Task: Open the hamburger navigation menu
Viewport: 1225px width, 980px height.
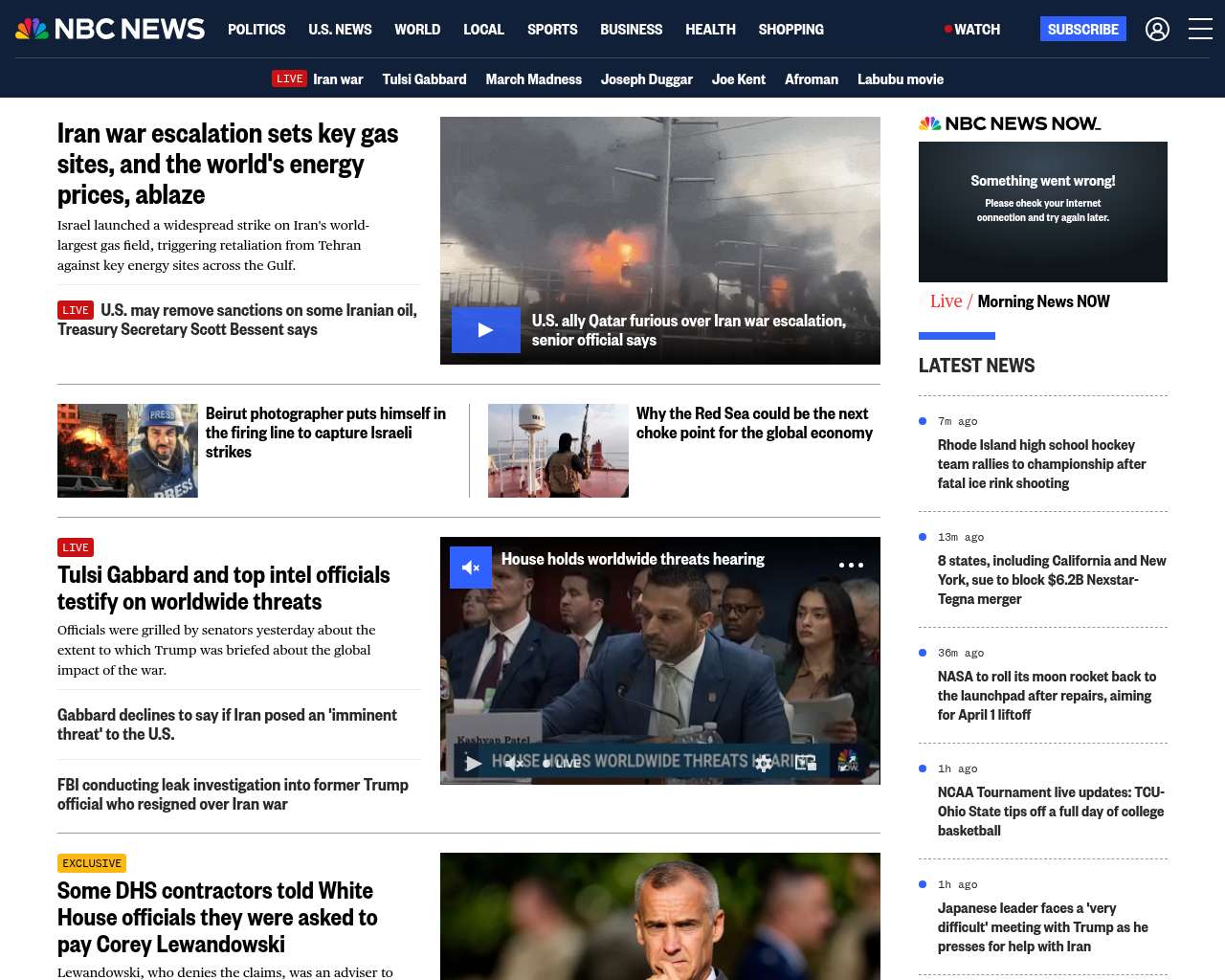Action: pyautogui.click(x=1200, y=30)
